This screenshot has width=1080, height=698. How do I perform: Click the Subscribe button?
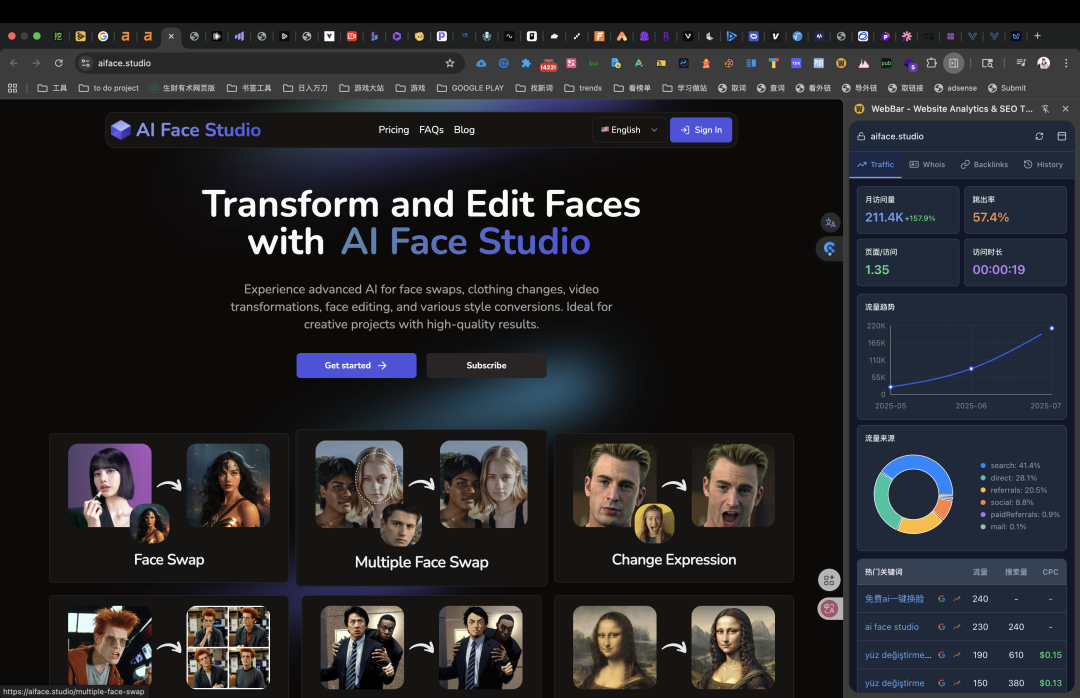[486, 365]
